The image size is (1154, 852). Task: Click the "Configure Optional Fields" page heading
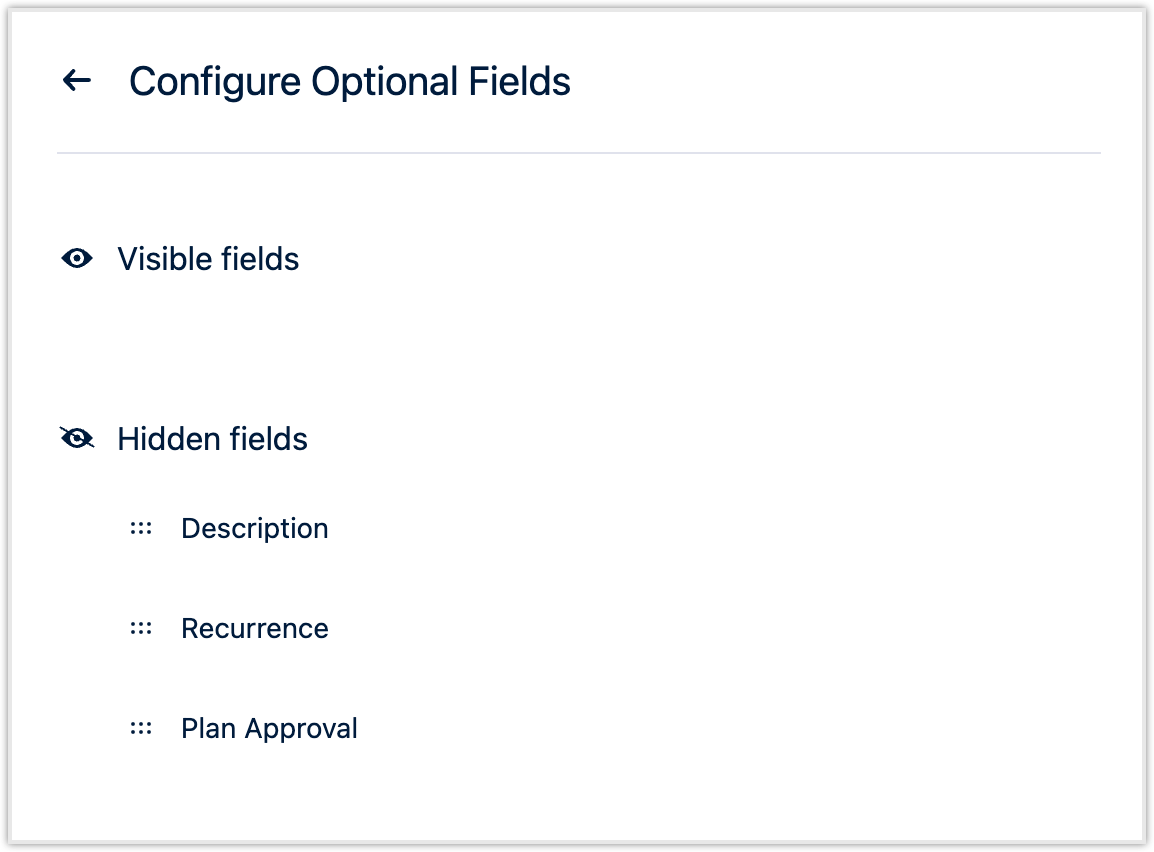click(349, 81)
